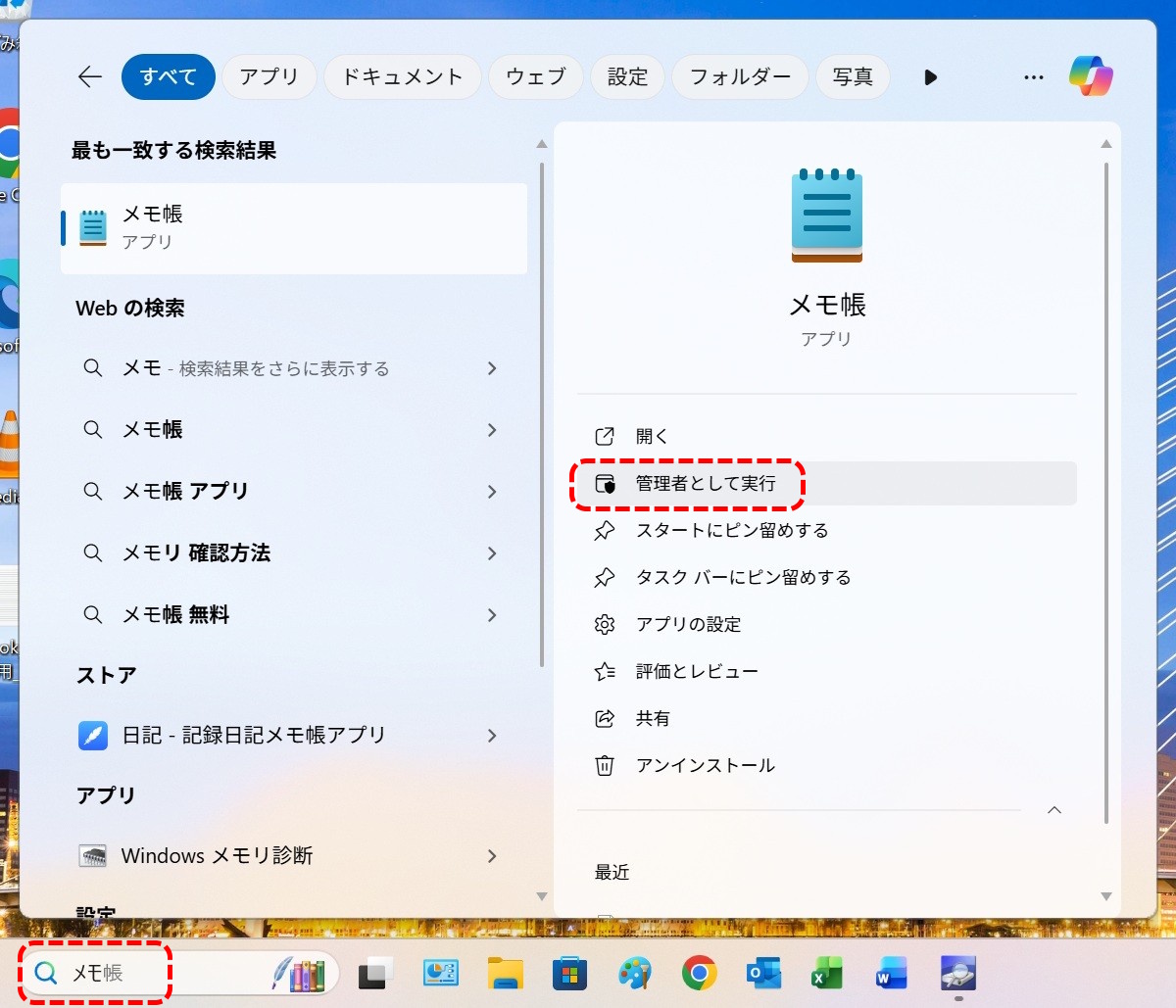The width and height of the screenshot is (1176, 1008).
Task: Uninstall メモ帳 via the right panel
Action: (708, 765)
